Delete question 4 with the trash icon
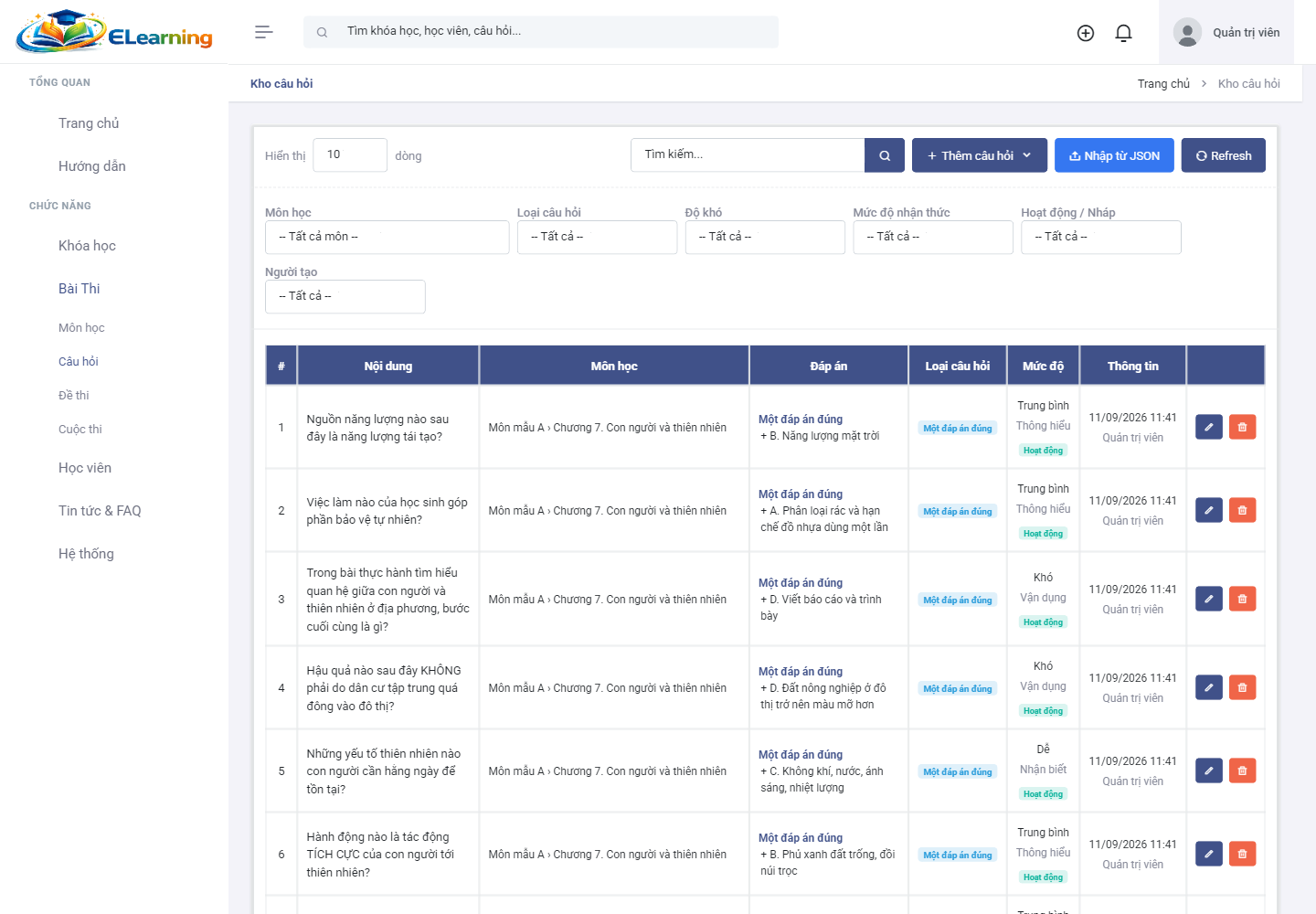 tap(1242, 687)
